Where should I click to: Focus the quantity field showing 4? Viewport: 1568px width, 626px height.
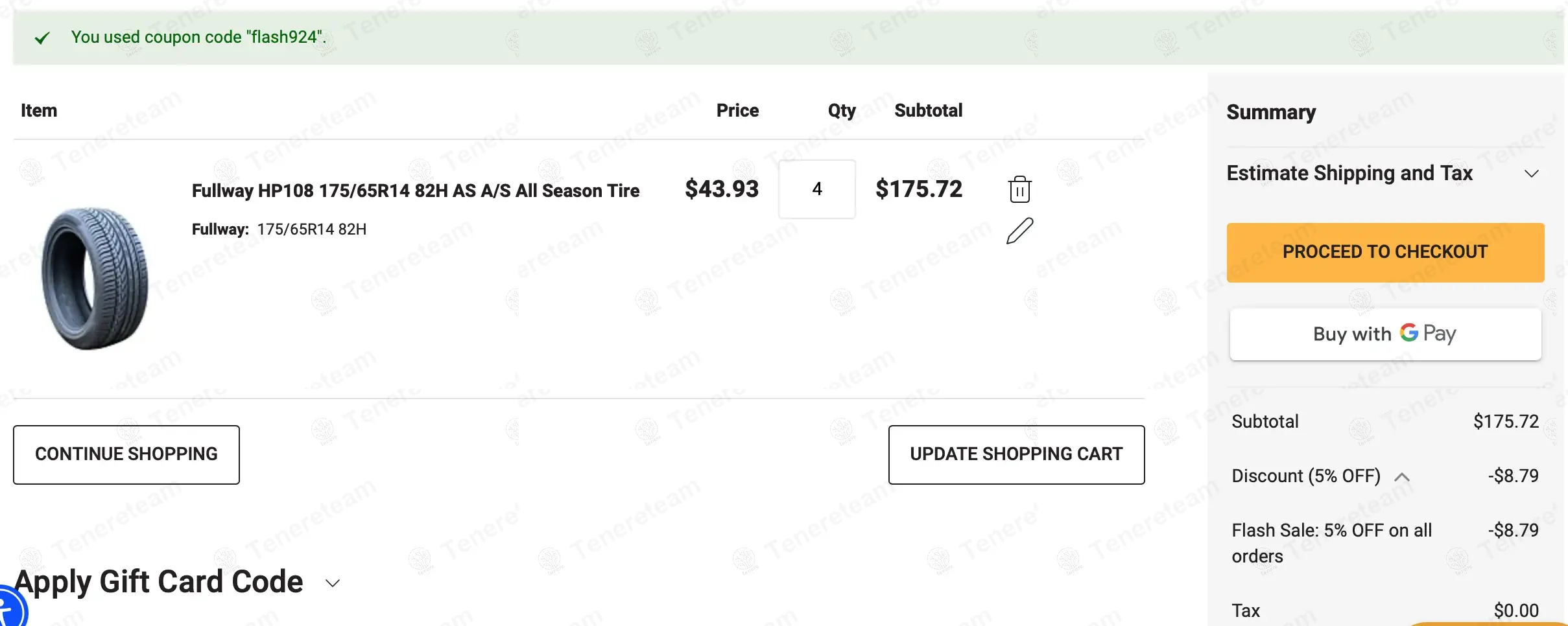pos(816,189)
